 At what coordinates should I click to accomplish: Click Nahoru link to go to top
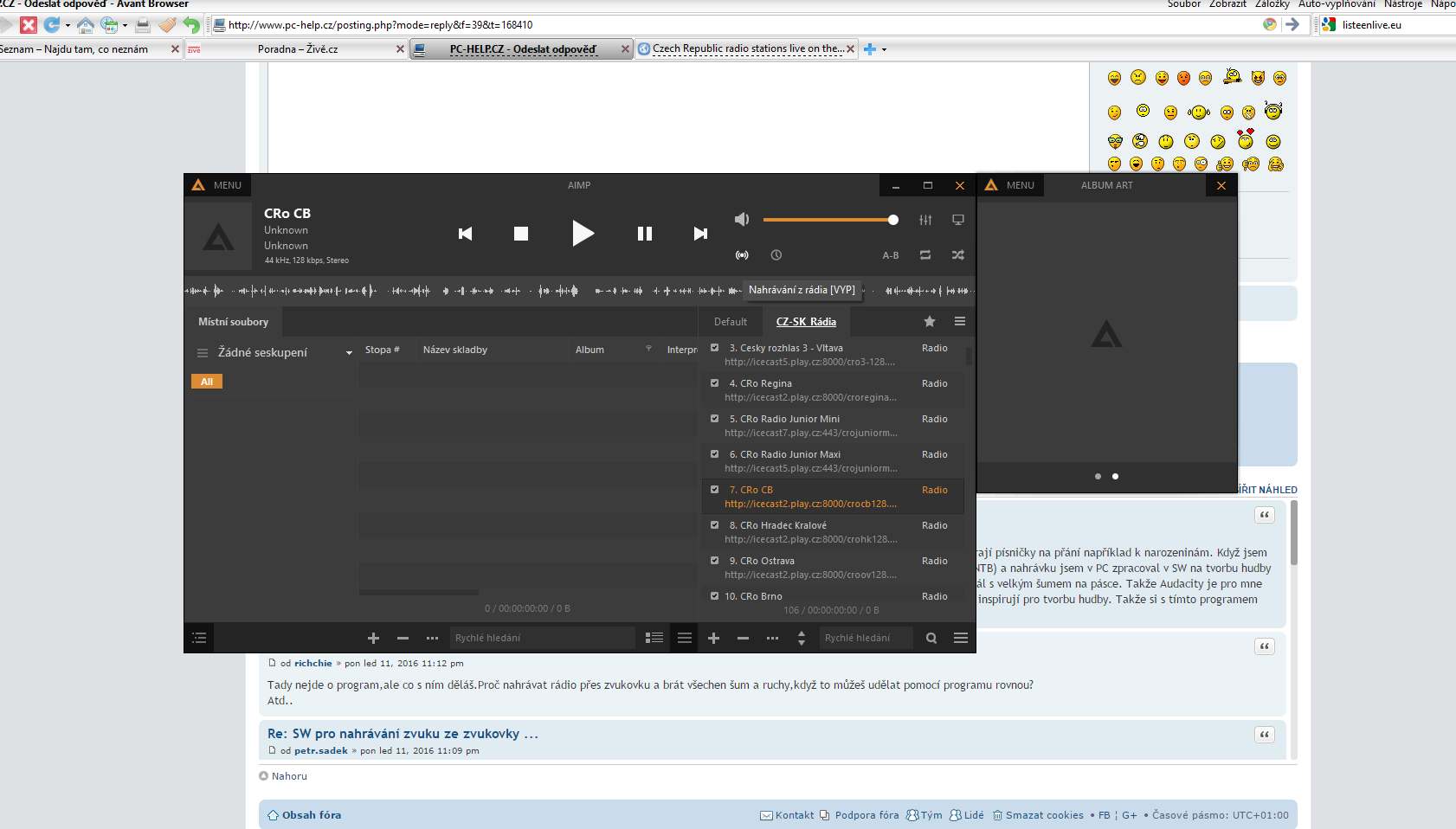(x=289, y=776)
